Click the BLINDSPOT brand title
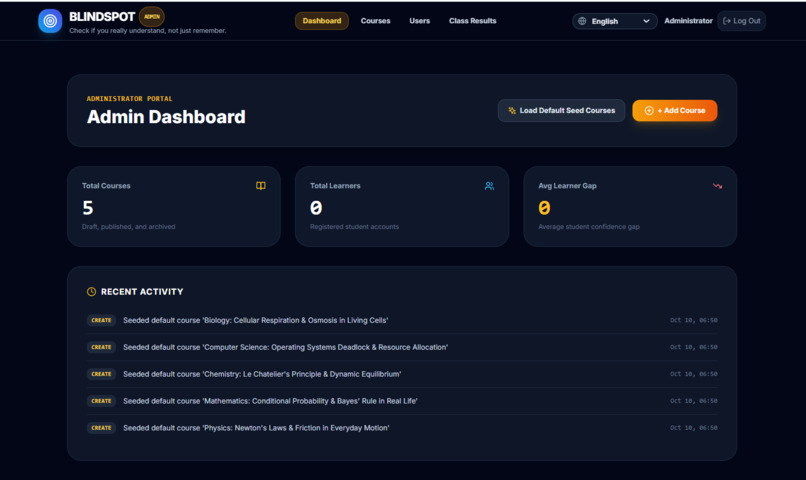Viewport: 806px width, 480px height. tap(102, 17)
